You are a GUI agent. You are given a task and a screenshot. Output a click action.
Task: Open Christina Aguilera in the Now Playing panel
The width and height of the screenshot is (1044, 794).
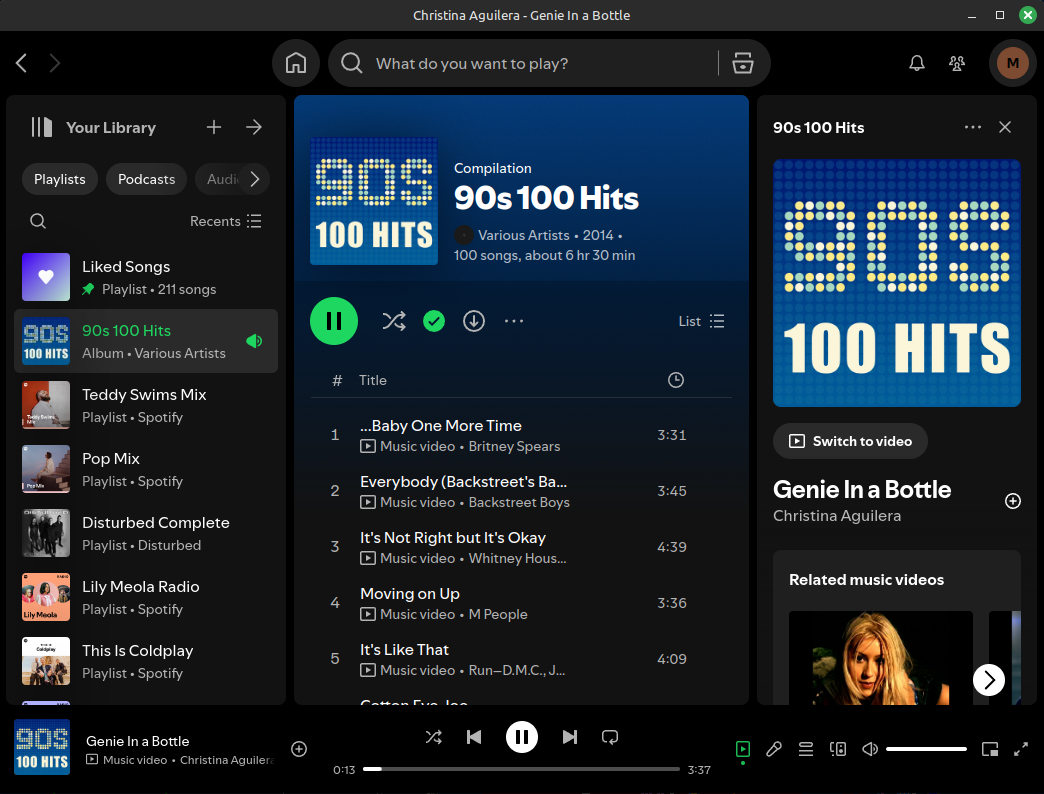(x=837, y=516)
